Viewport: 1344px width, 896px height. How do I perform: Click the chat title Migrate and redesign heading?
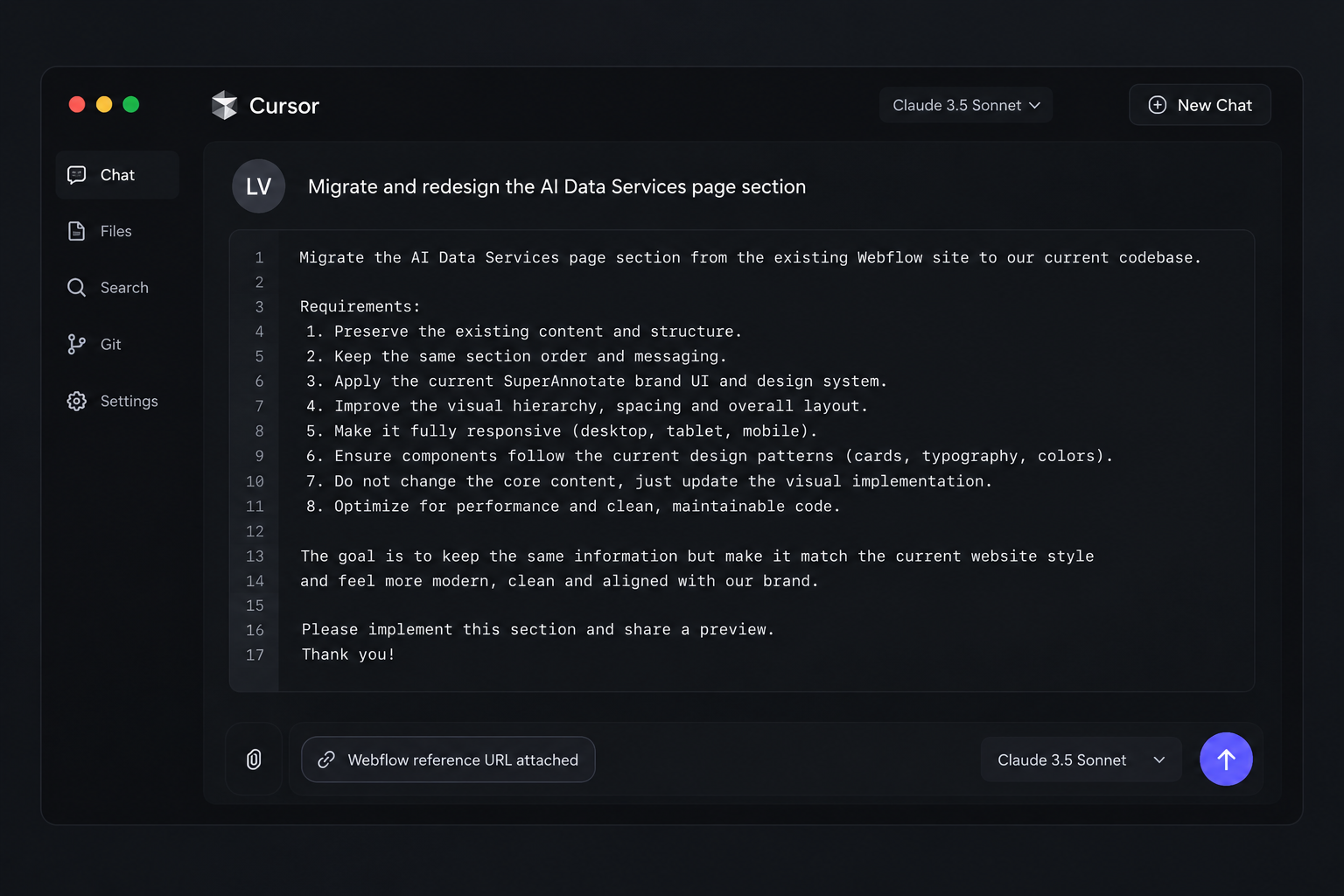click(x=556, y=186)
